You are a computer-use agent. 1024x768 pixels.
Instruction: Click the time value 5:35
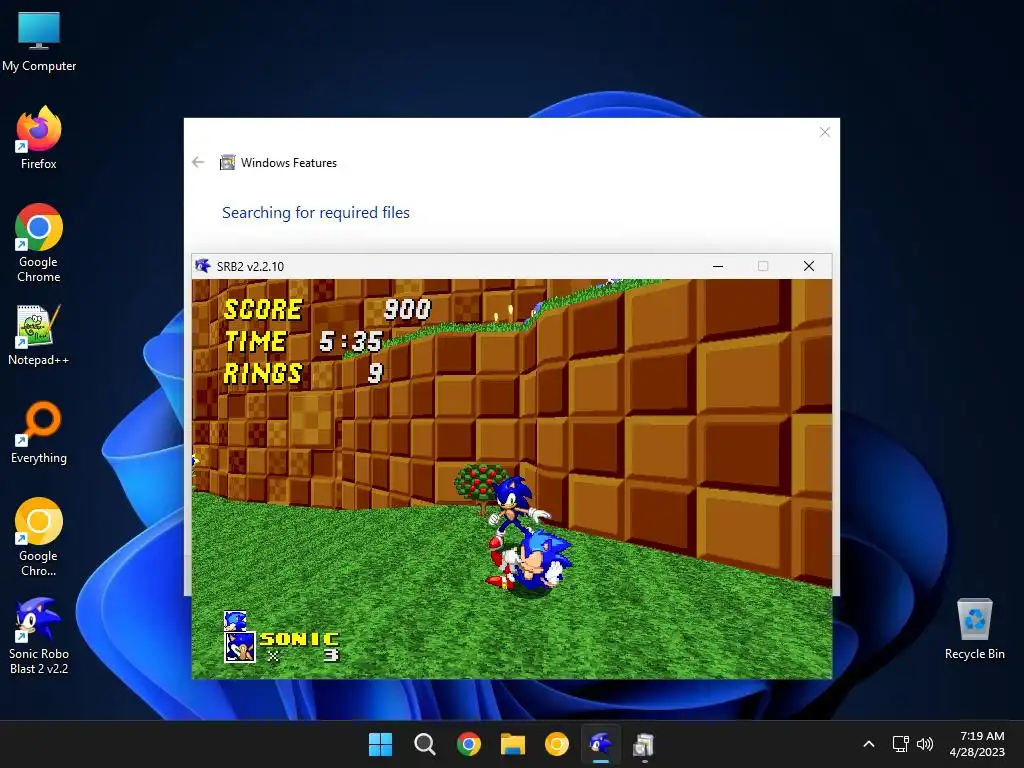coord(351,342)
